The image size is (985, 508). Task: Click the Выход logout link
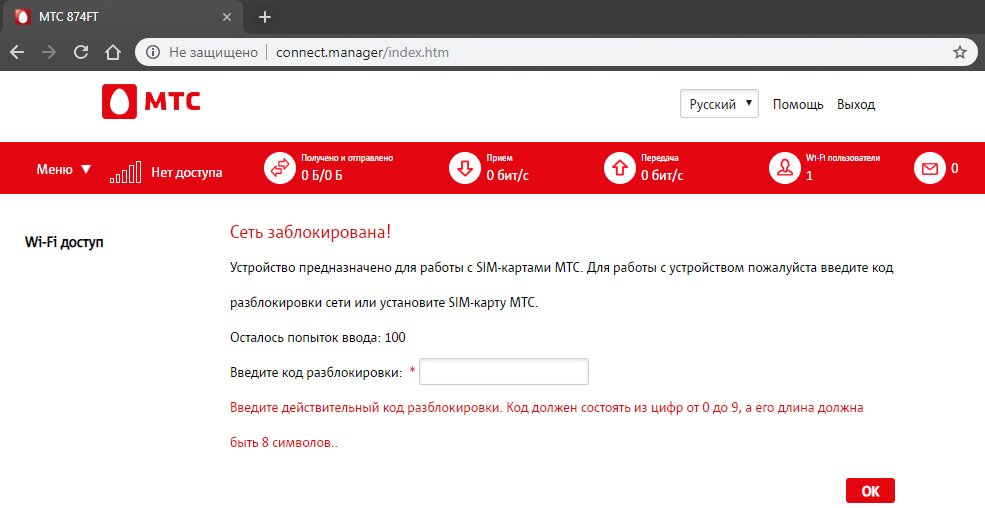coord(856,104)
